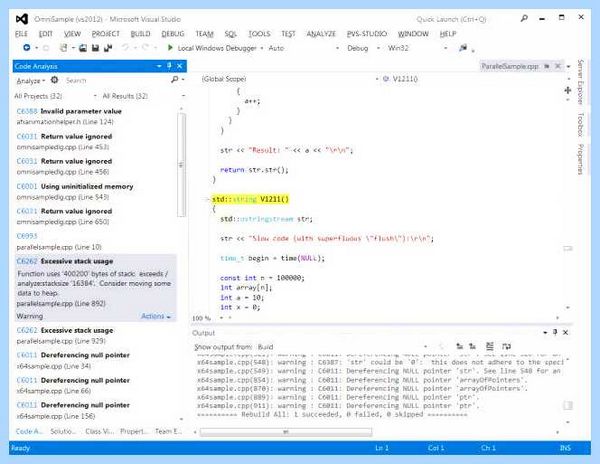The width and height of the screenshot is (600, 464).
Task: Open the Toolbox side tab
Action: click(x=580, y=124)
